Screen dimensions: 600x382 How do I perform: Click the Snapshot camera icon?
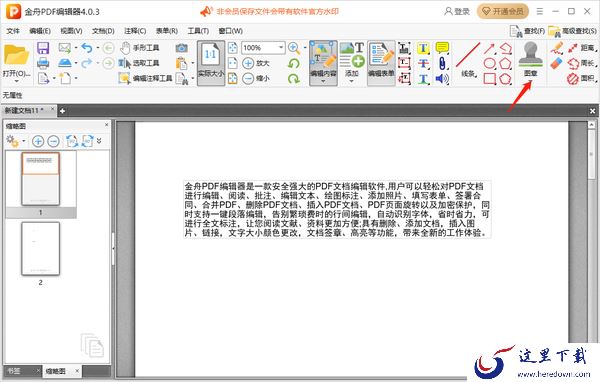pos(181,48)
